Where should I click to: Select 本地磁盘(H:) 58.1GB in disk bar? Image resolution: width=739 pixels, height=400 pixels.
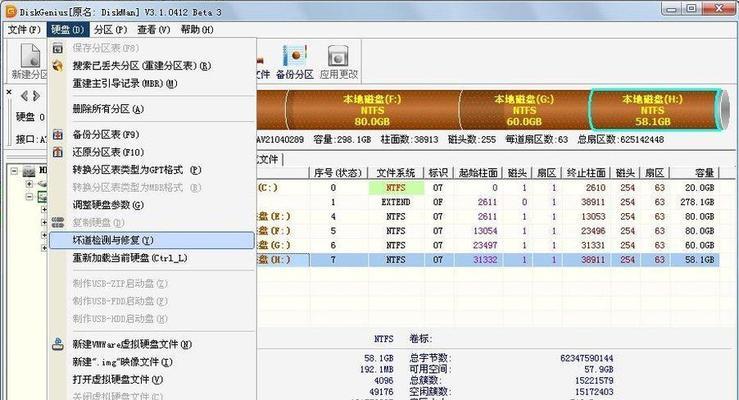653,110
